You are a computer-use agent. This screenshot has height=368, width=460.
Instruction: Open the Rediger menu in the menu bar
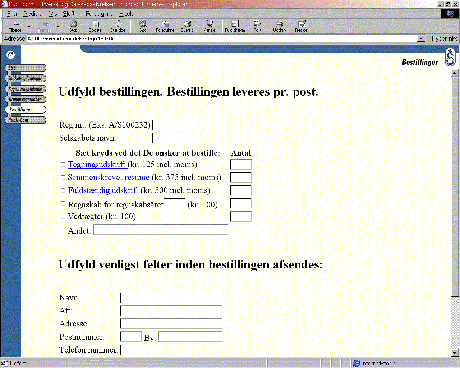point(32,14)
